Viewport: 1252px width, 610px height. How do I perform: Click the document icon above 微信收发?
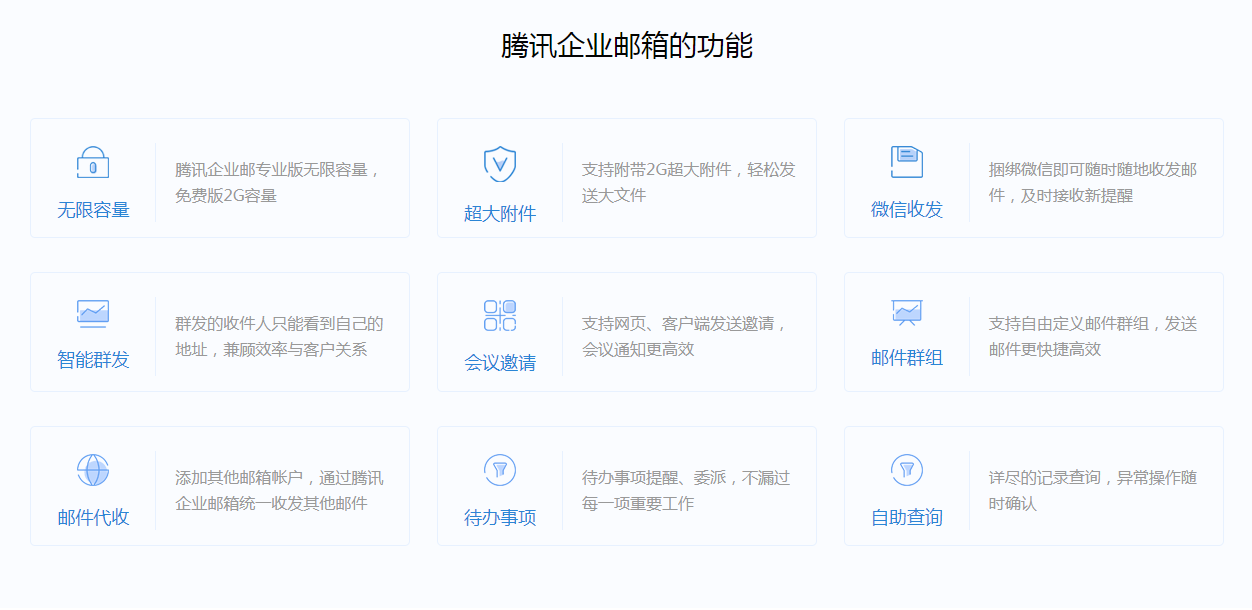(x=907, y=162)
